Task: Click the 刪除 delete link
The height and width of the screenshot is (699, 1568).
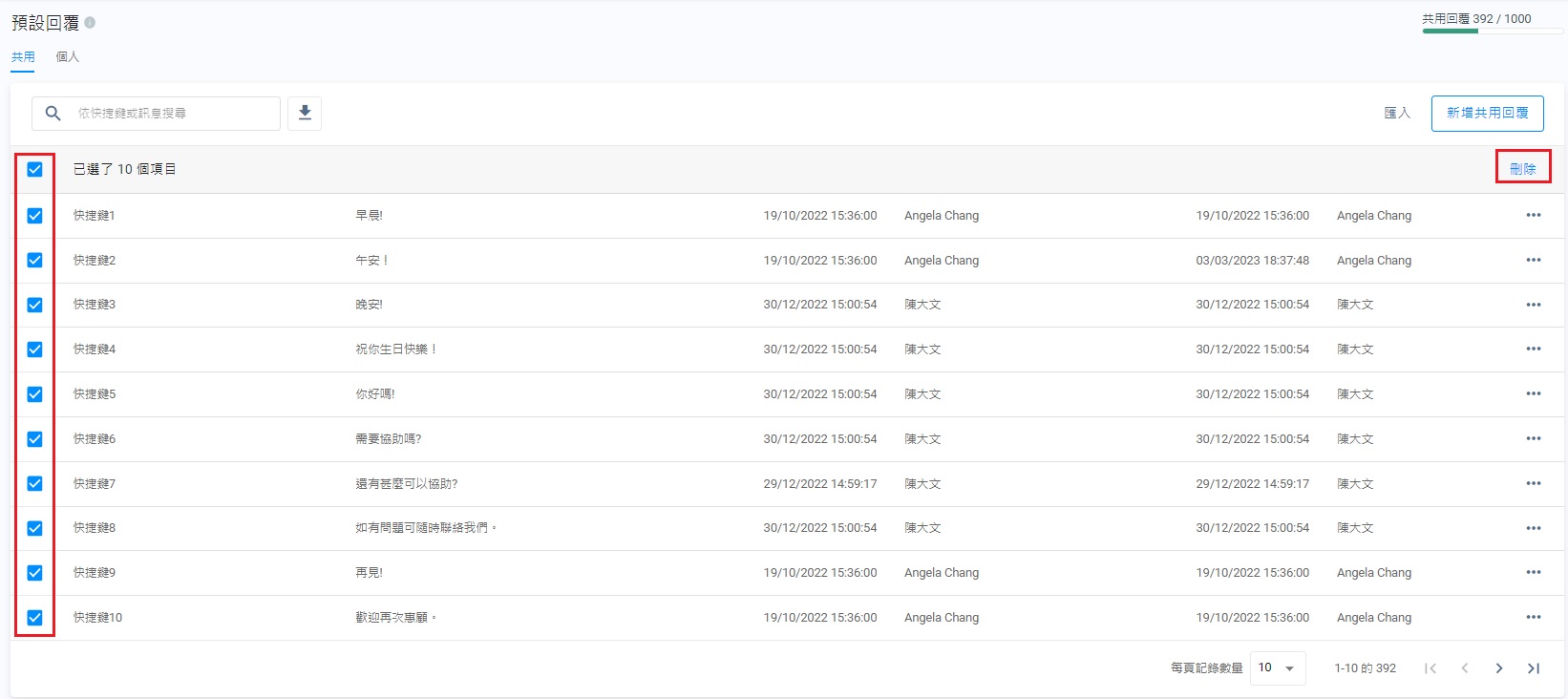Action: pos(1522,169)
